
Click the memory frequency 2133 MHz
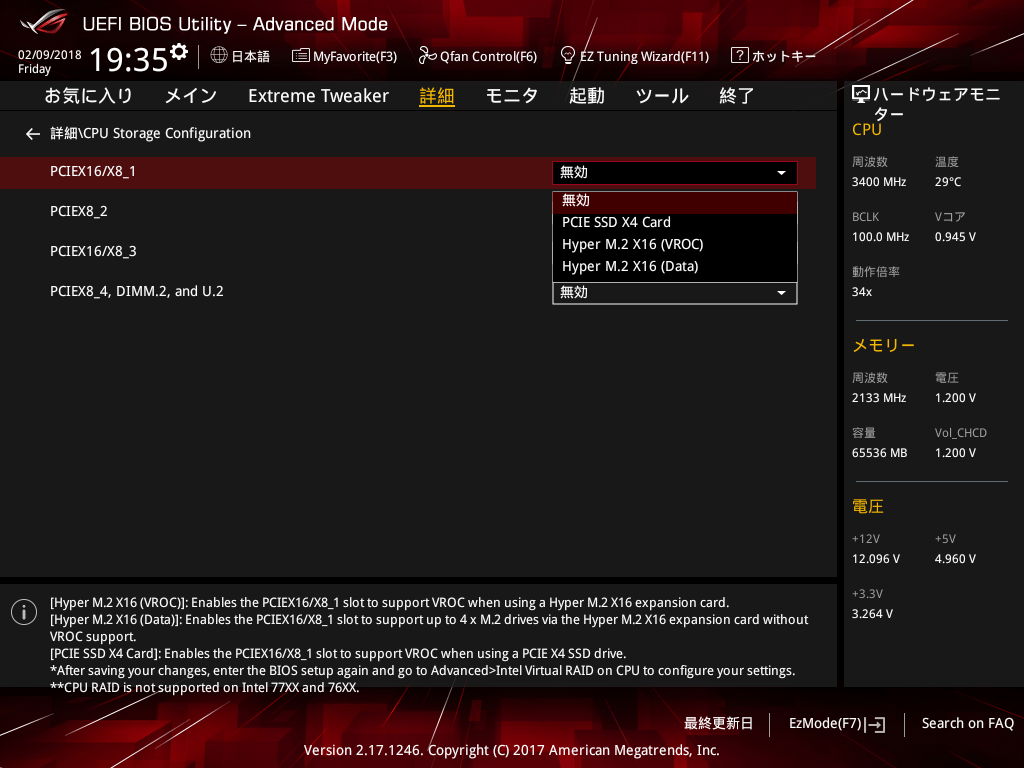[878, 398]
